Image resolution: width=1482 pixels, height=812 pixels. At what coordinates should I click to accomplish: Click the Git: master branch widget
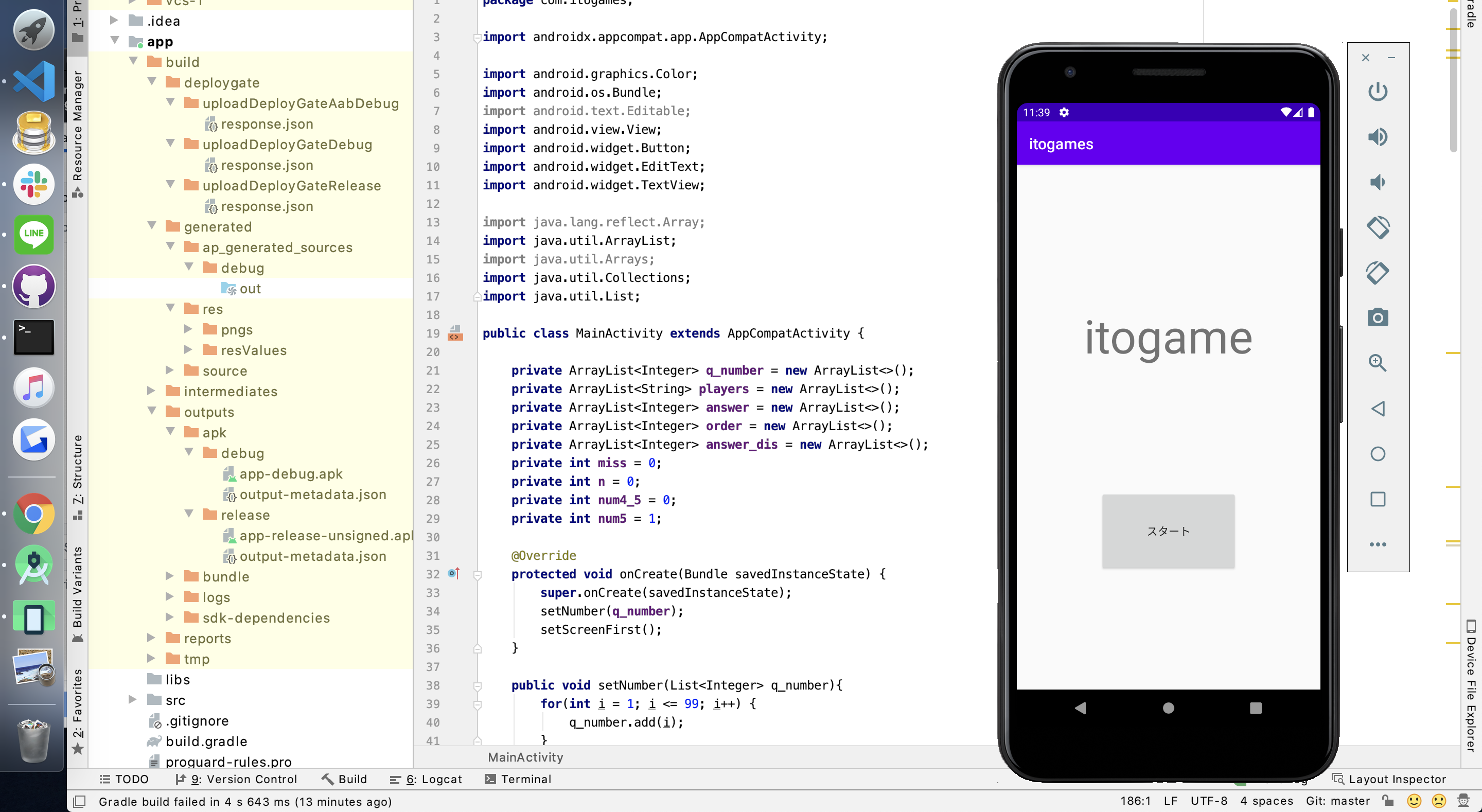(x=1337, y=801)
